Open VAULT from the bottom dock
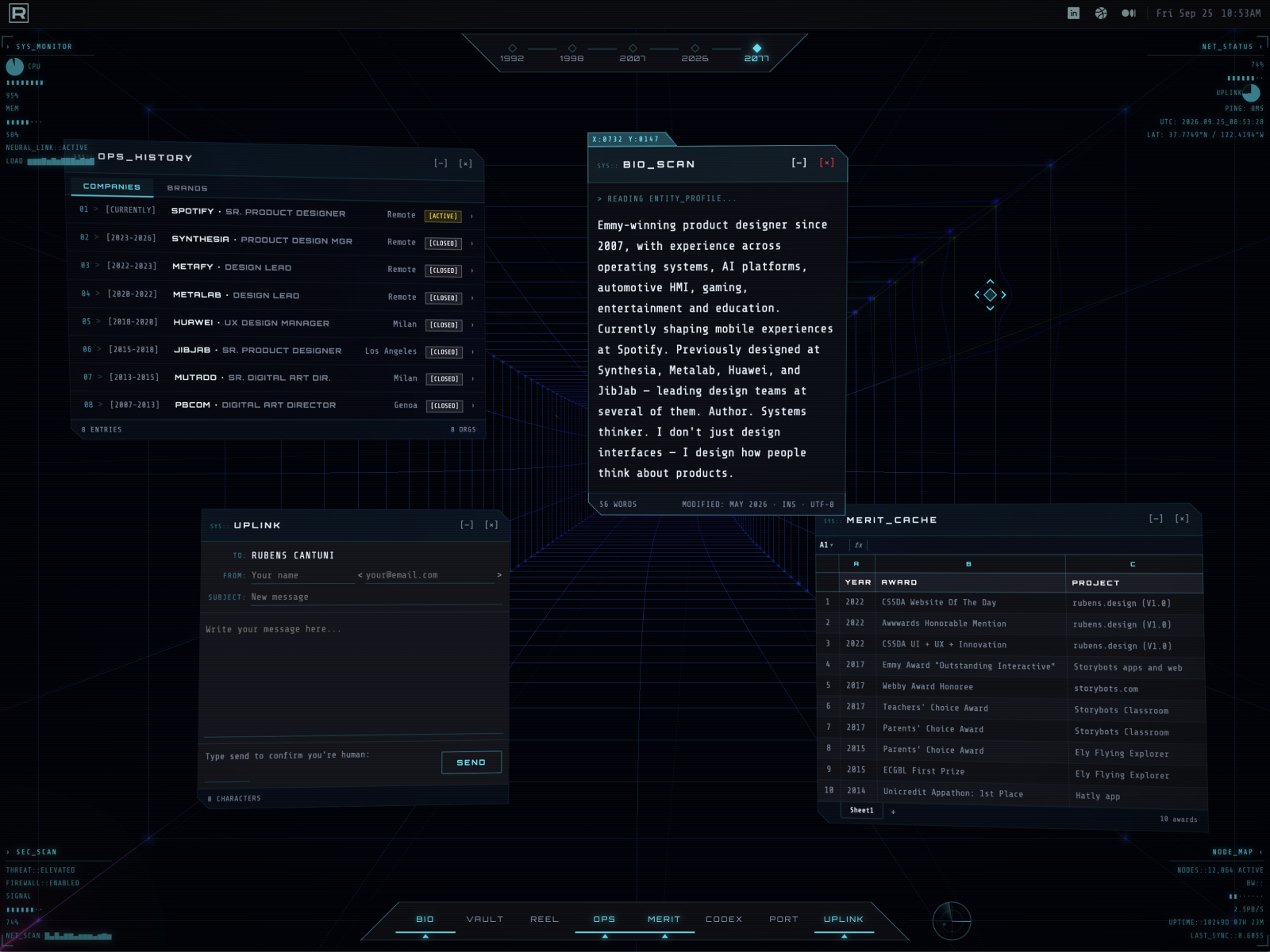This screenshot has width=1270, height=952. (x=485, y=919)
